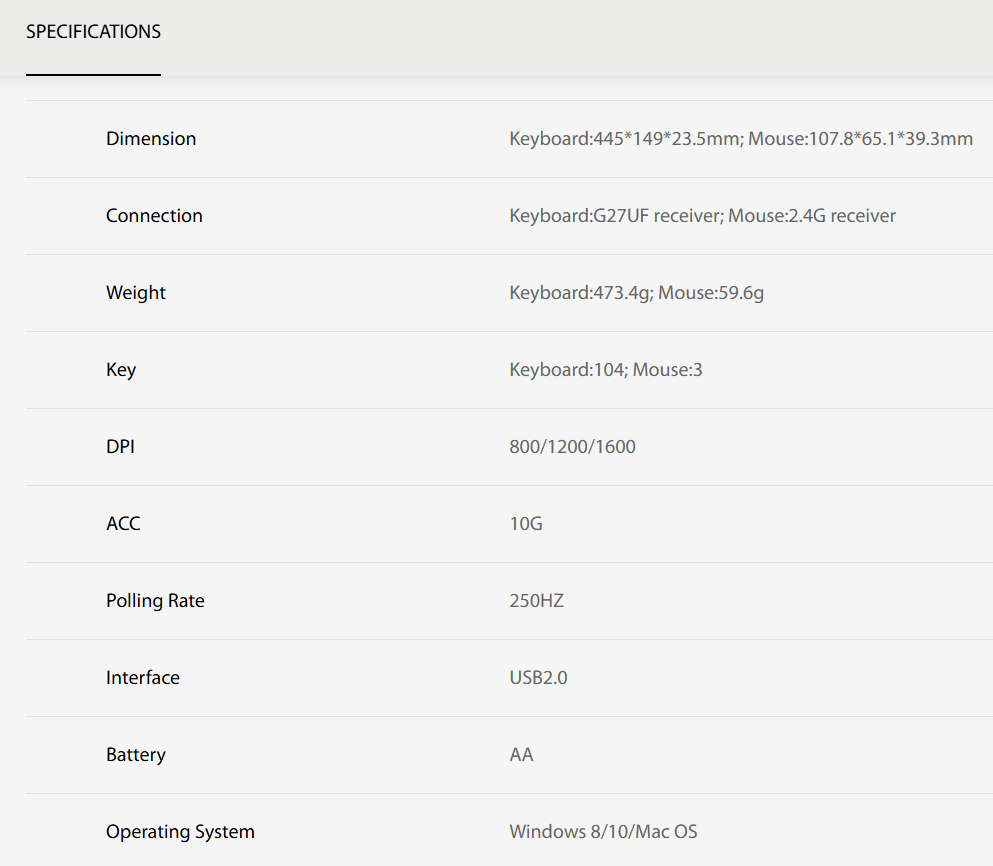Click the Windows 8/10/Mac OS value
This screenshot has width=993, height=866.
[603, 832]
